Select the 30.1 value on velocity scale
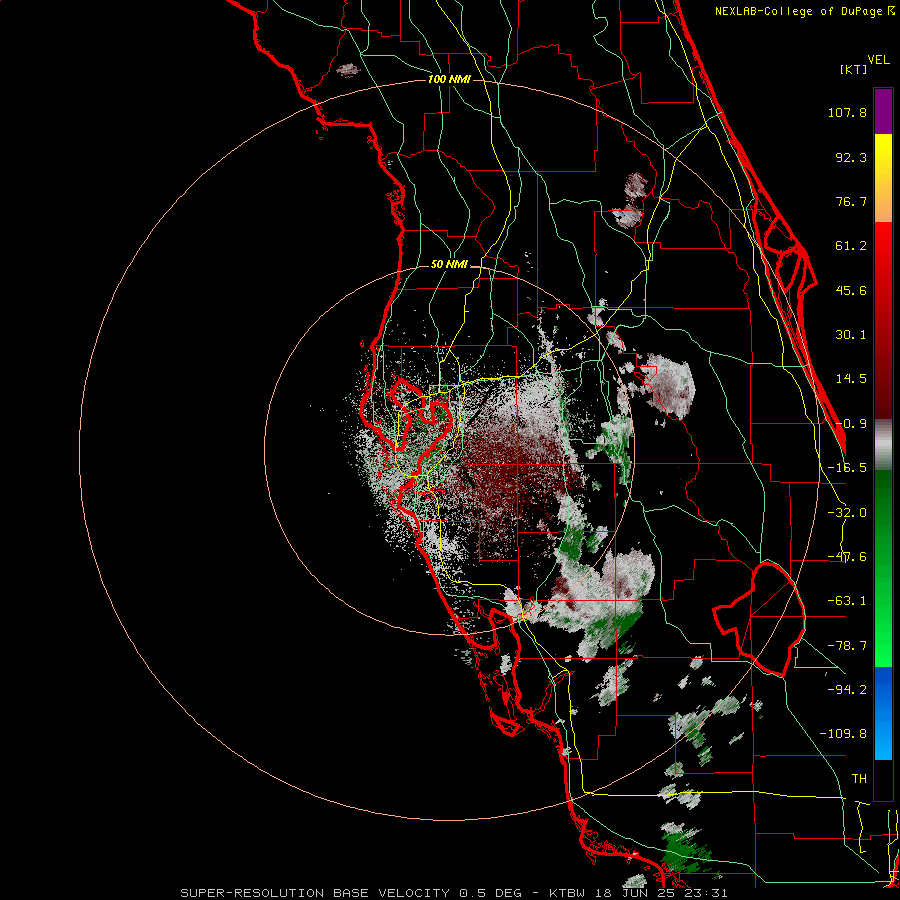This screenshot has width=900, height=900. 851,335
